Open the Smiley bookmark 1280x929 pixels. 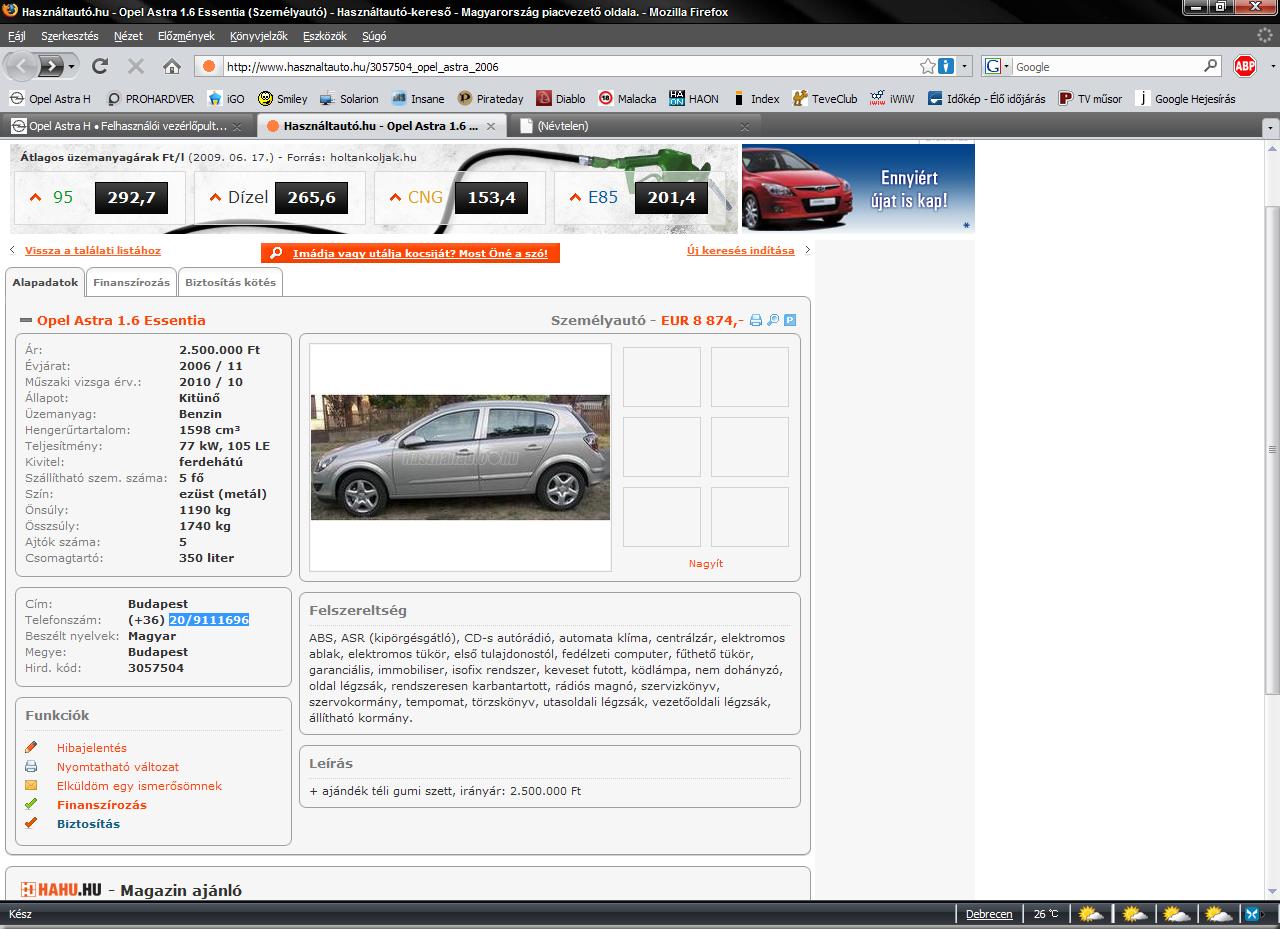(283, 99)
